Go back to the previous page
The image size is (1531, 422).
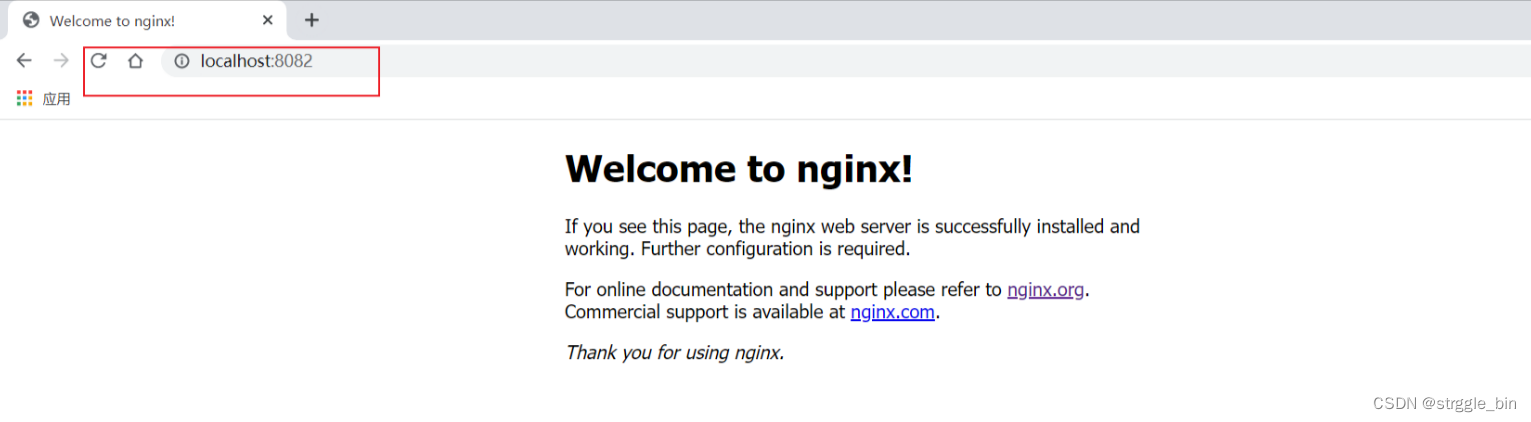pos(24,61)
